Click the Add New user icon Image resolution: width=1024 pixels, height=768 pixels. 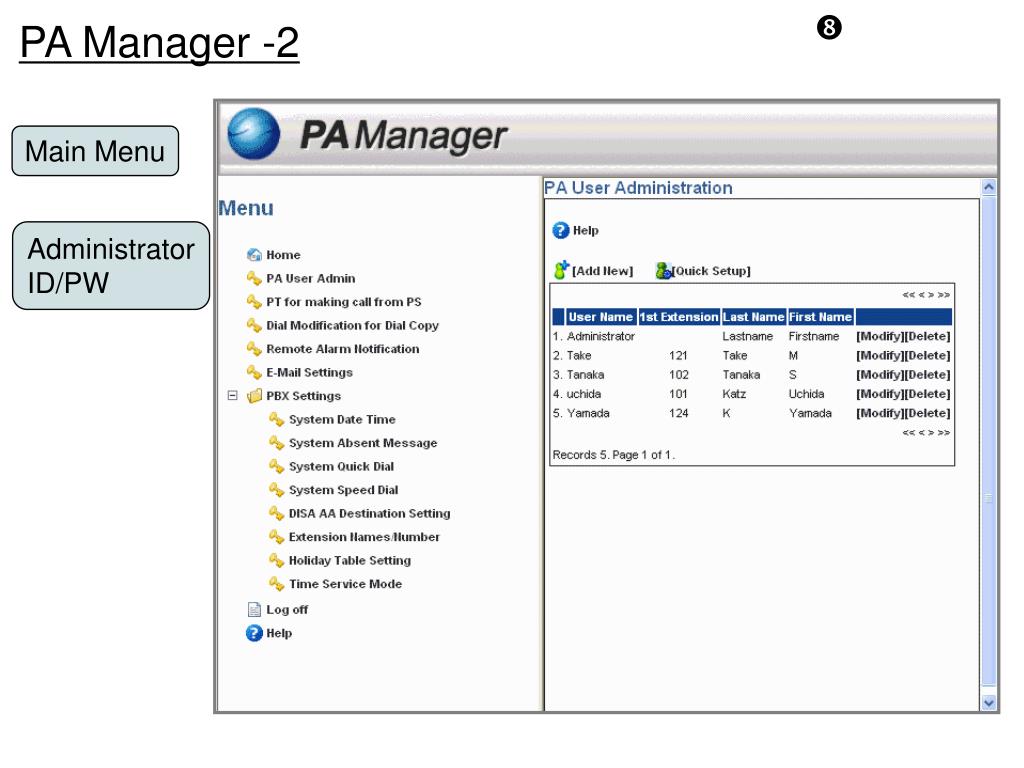pyautogui.click(x=561, y=270)
